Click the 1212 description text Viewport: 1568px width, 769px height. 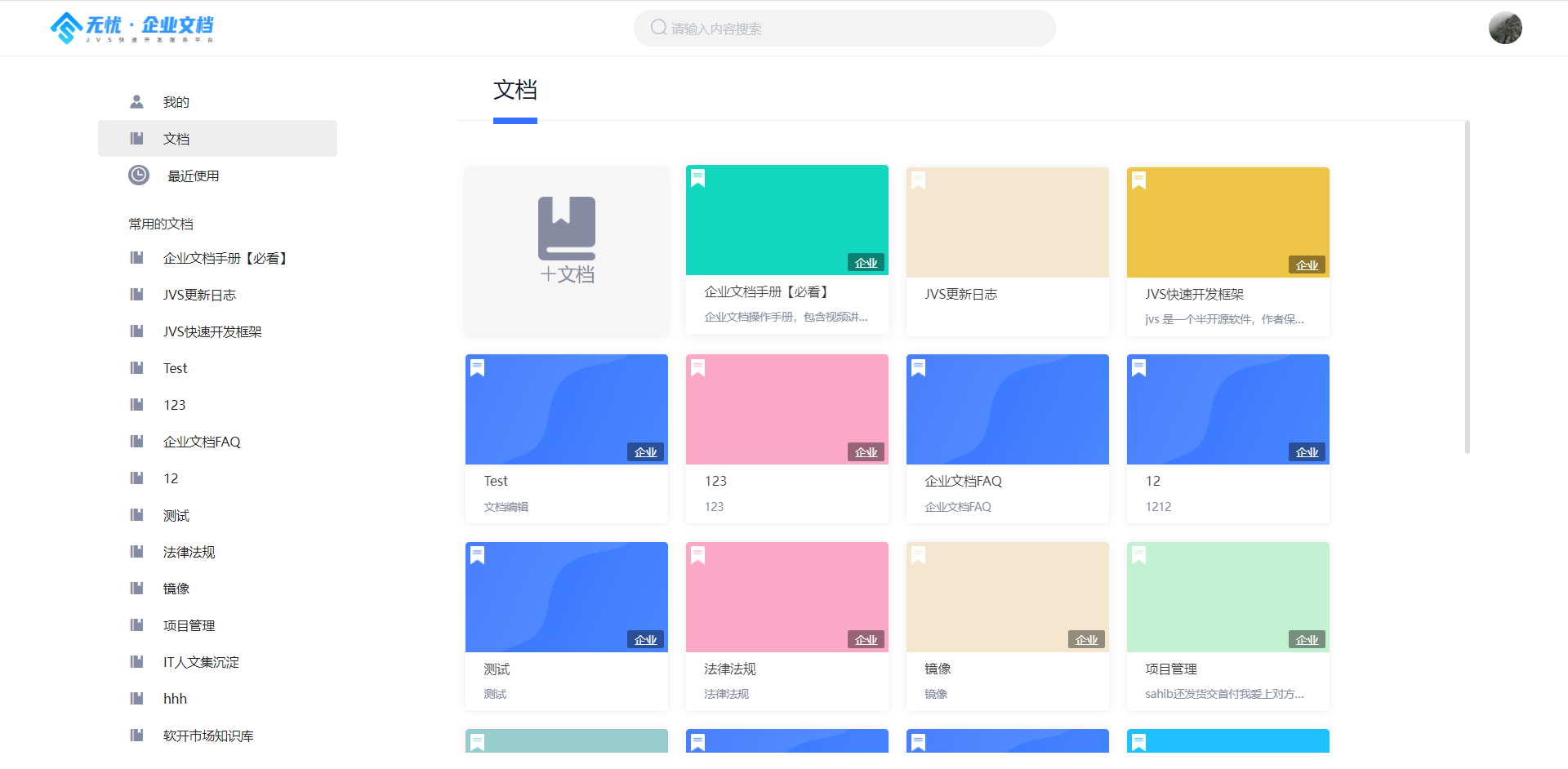[1158, 507]
